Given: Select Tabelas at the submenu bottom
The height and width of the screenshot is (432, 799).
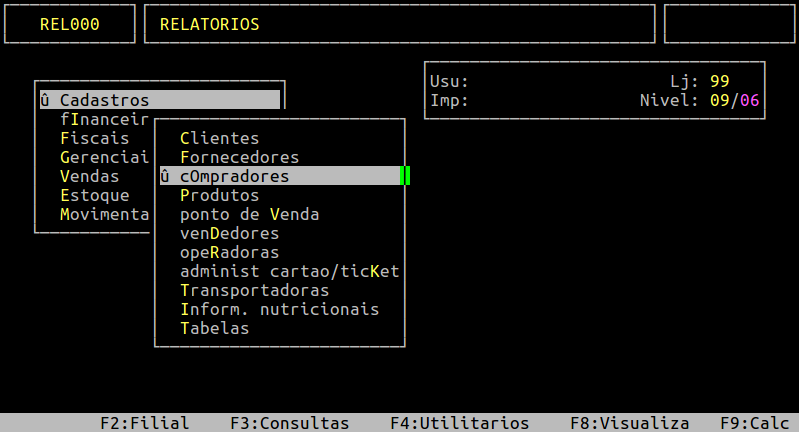Looking at the screenshot, I should coord(215,328).
